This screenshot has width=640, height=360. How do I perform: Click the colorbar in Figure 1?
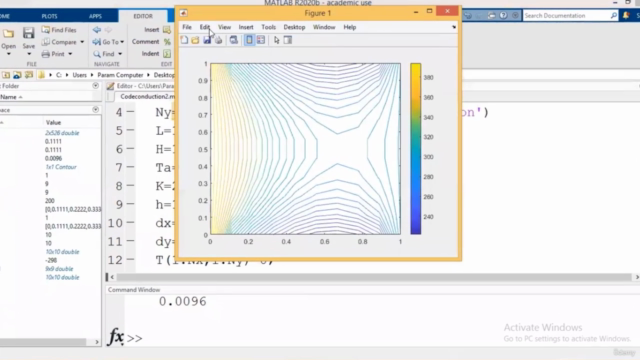pyautogui.click(x=416, y=149)
